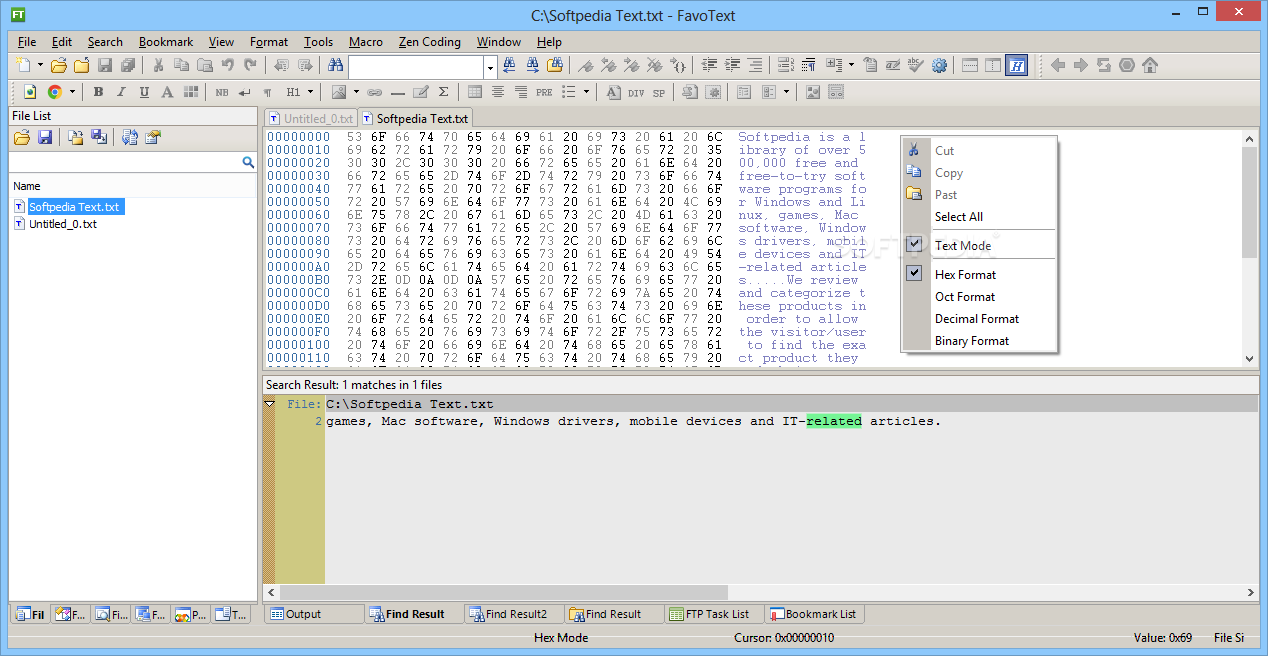Screen dimensions: 1268x656
Task: Click the hex editor scroll down arrow
Action: click(x=1250, y=358)
